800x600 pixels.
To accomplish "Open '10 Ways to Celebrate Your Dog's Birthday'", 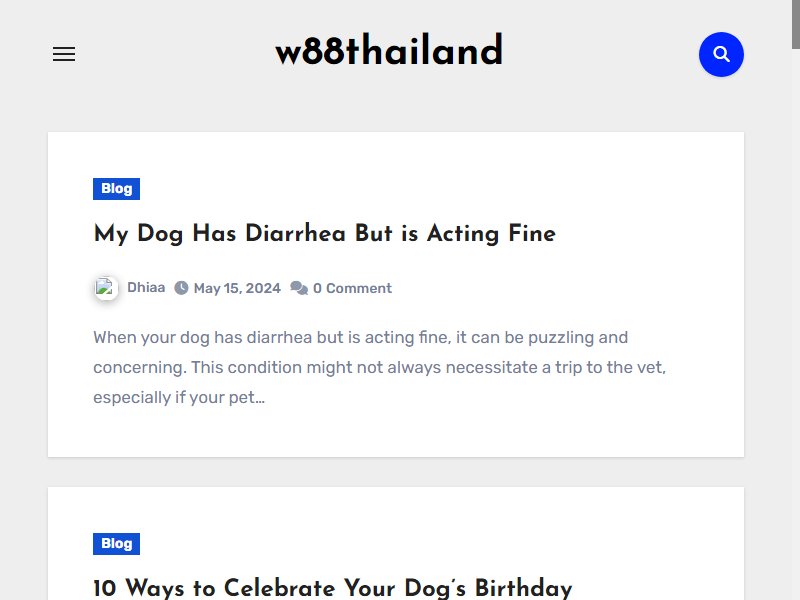I will 333,588.
